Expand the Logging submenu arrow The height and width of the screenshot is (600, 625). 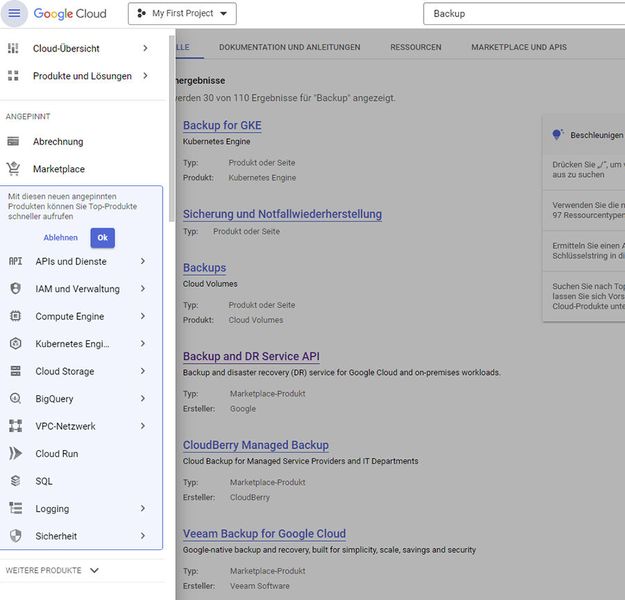[x=143, y=508]
